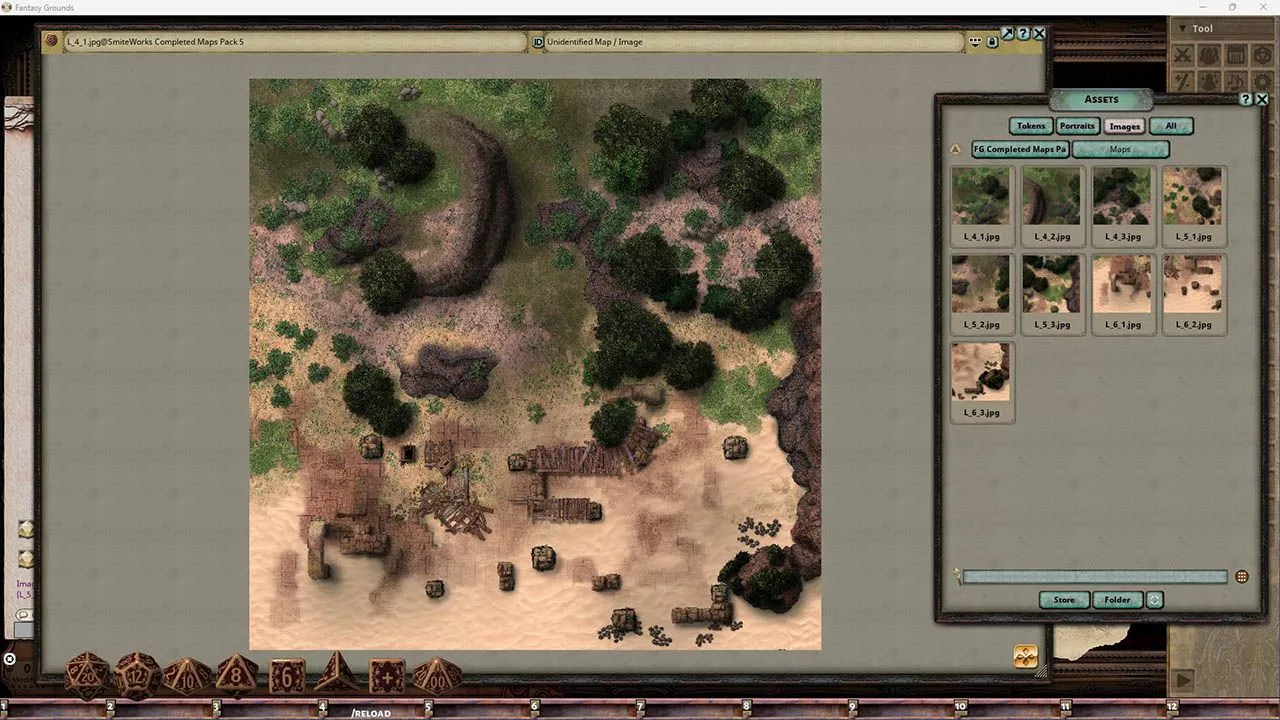Toggle the map window lock icon
The height and width of the screenshot is (720, 1280).
pyautogui.click(x=992, y=42)
